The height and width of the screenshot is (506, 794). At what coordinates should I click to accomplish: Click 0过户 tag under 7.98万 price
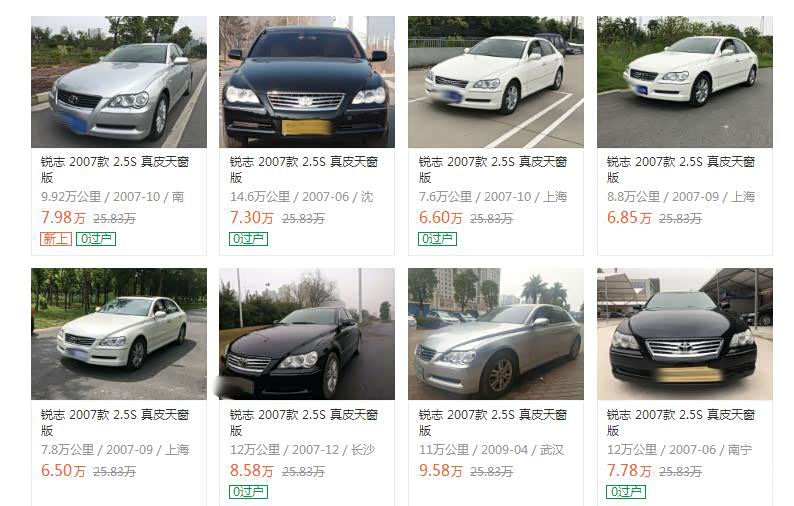96,239
